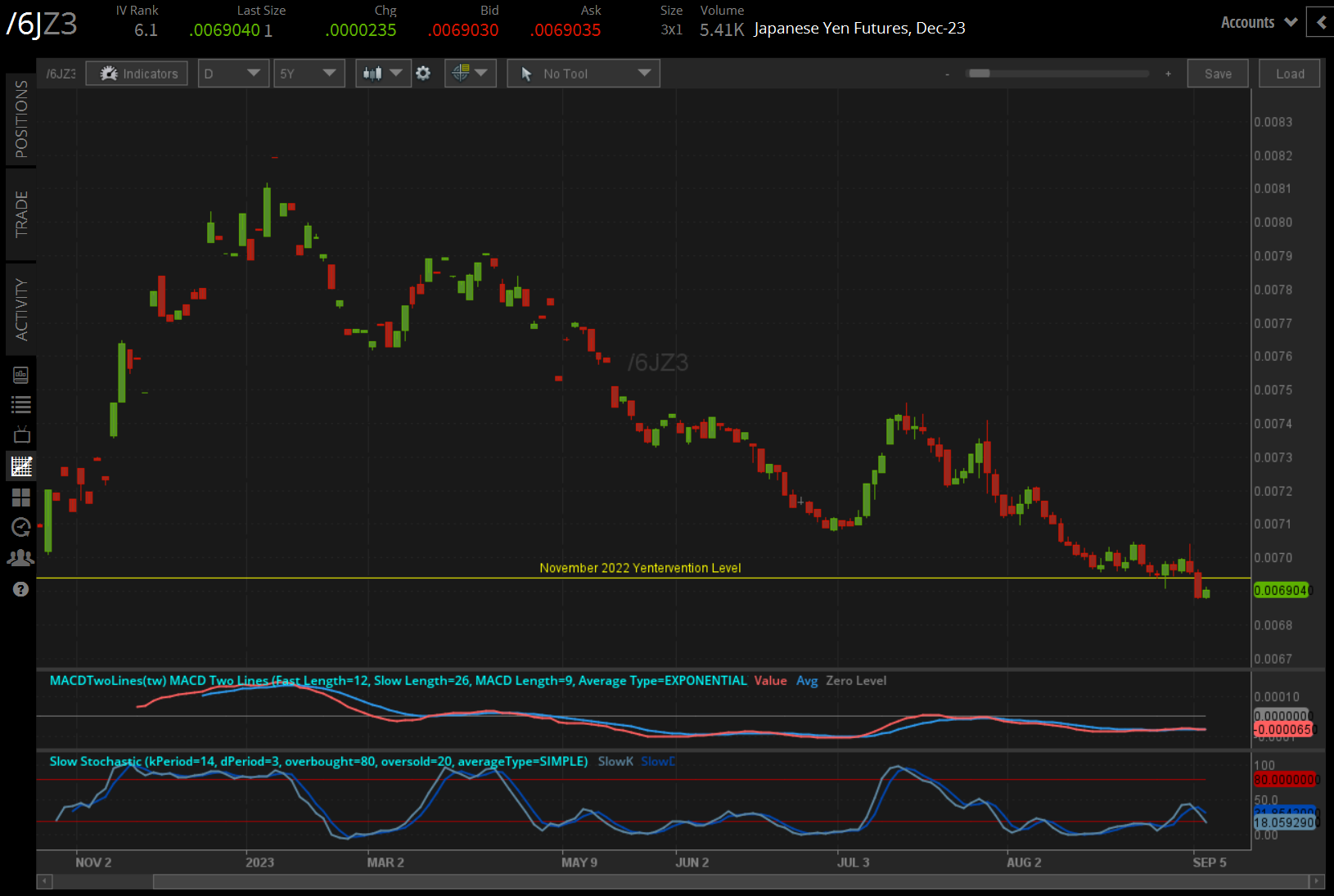
Task: Collapse panel with top-right arrow
Action: point(1320,22)
